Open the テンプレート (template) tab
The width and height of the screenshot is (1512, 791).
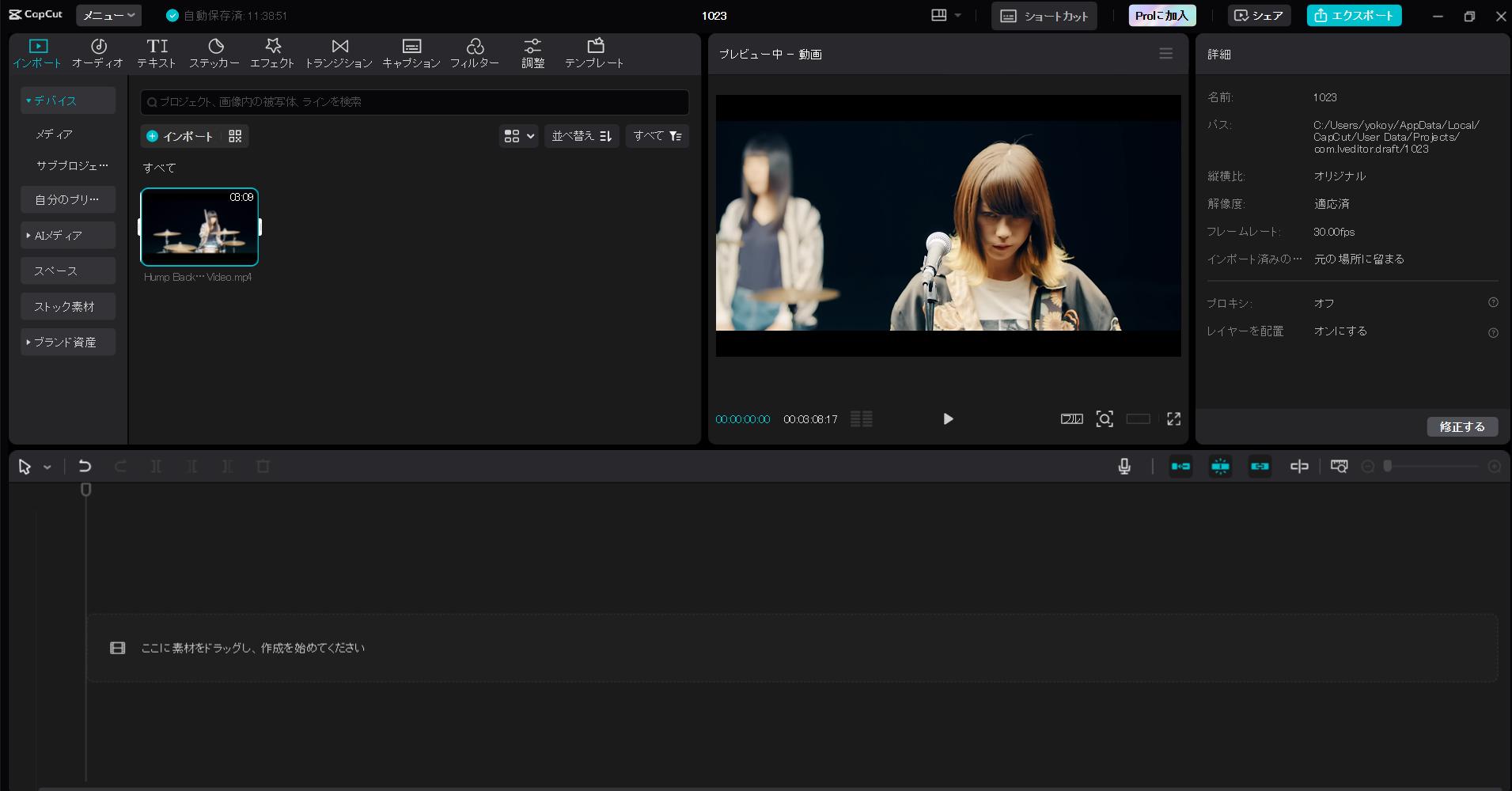point(594,53)
